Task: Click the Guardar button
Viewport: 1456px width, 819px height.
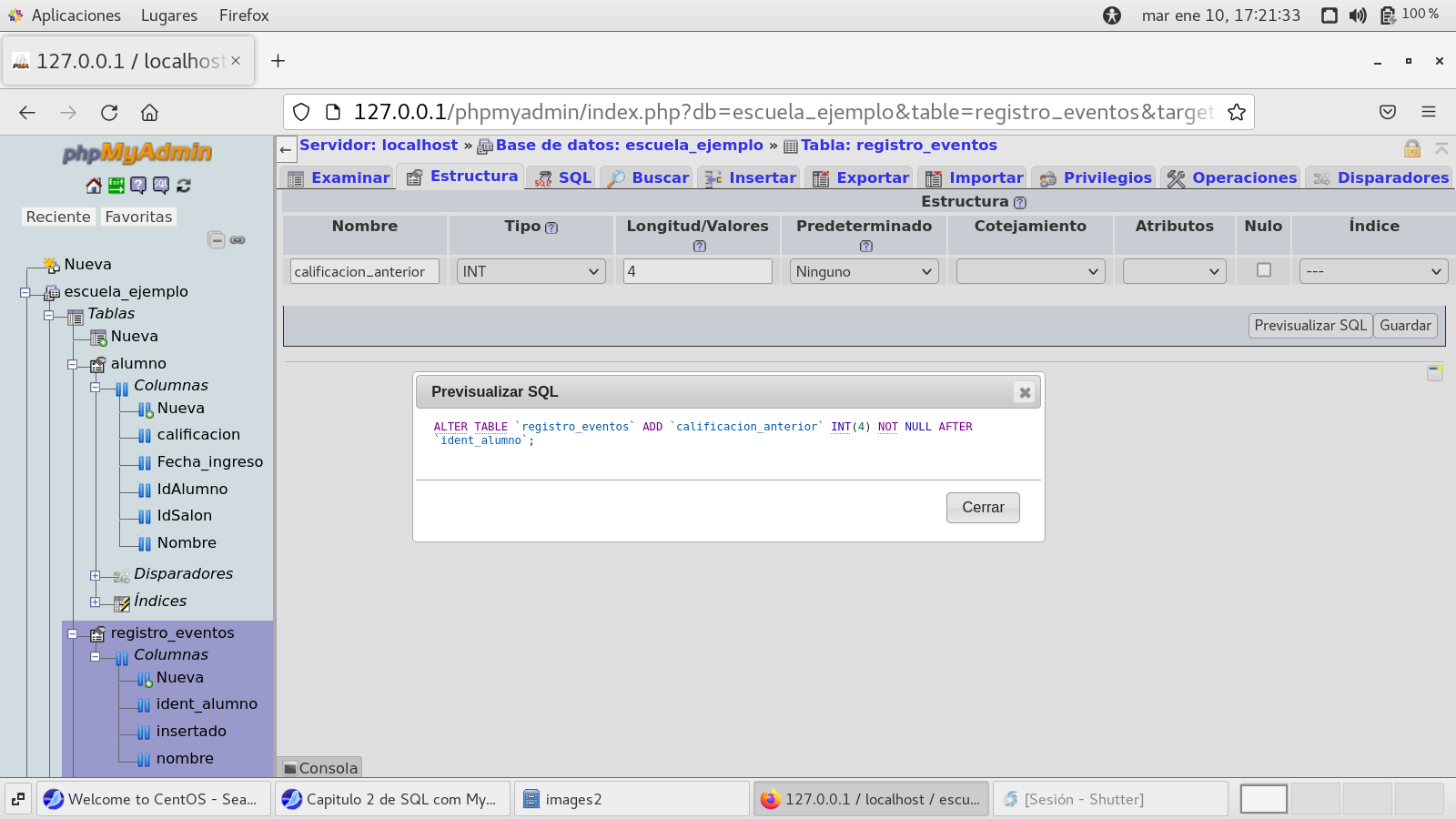Action: tap(1405, 326)
